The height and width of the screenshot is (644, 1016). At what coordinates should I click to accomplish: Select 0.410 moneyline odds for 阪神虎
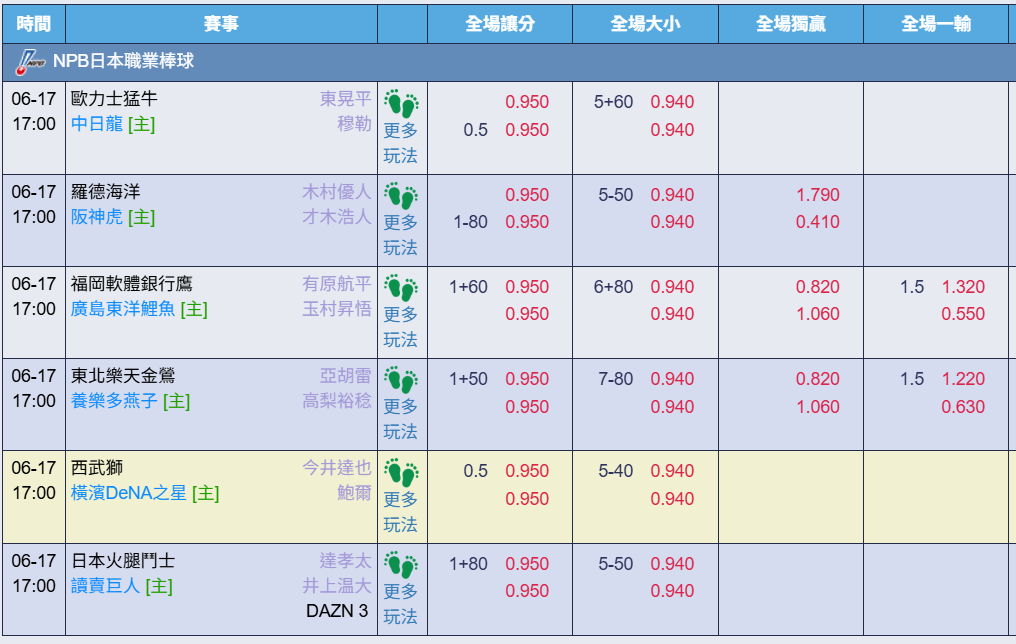[x=818, y=222]
